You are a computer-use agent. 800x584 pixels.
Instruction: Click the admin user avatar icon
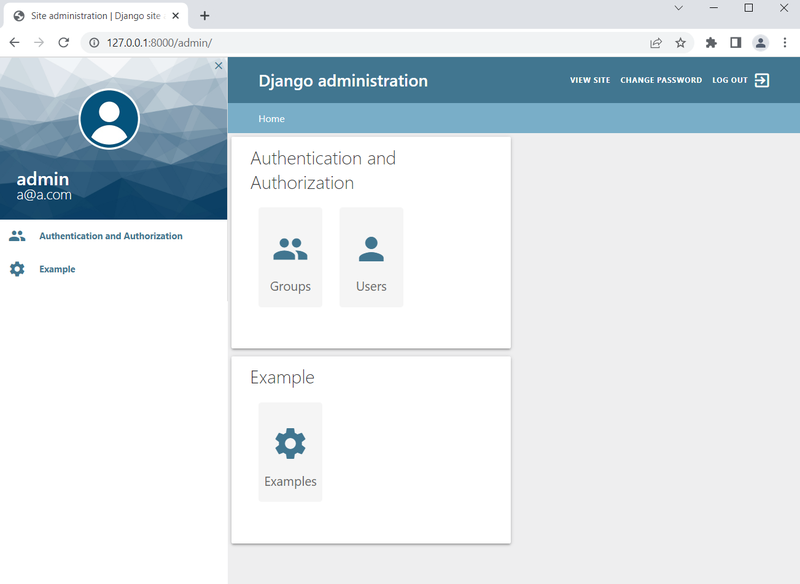(109, 119)
